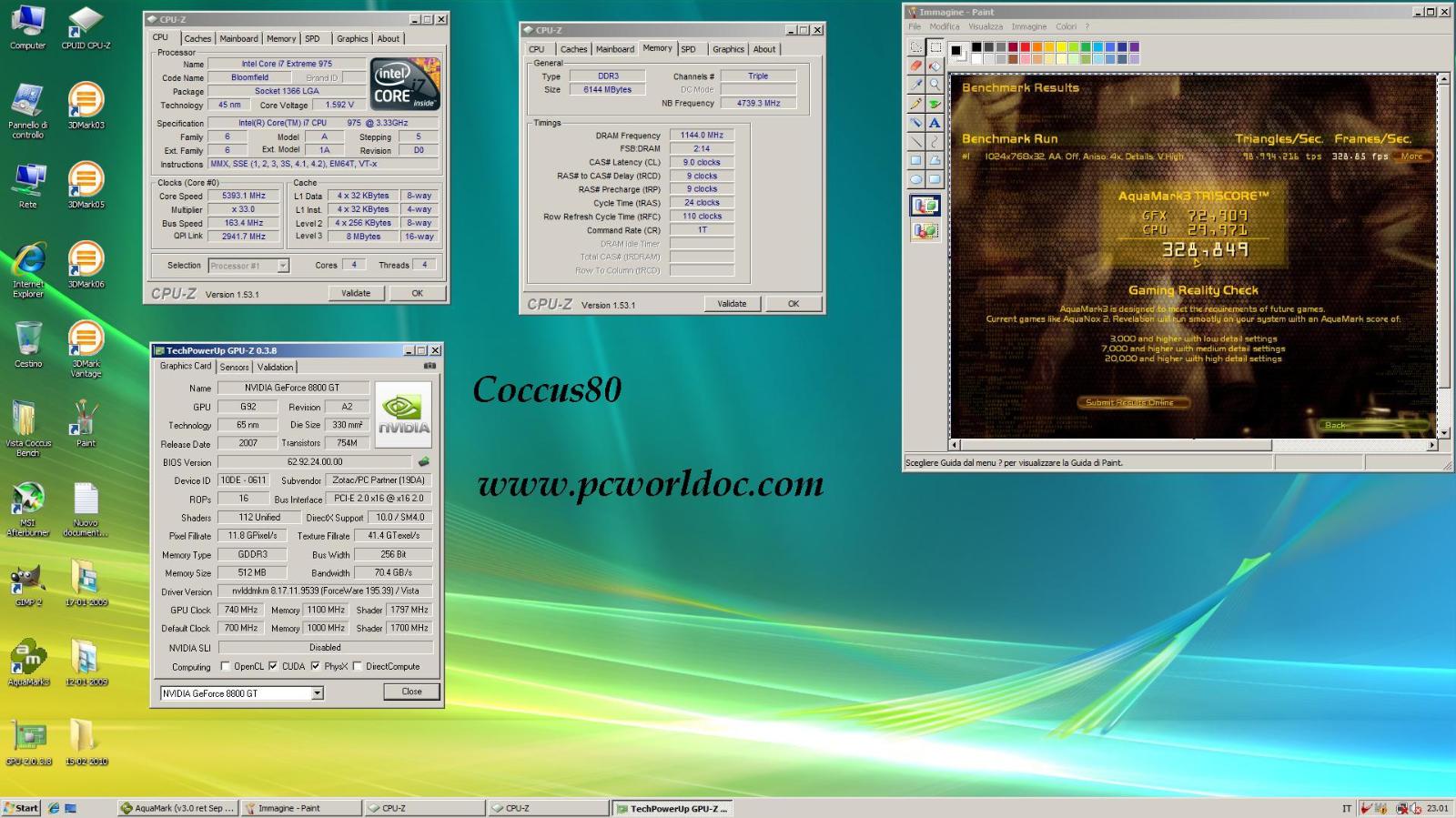The image size is (1456, 818).
Task: Open the MSI Afterburner desktop icon
Action: [x=28, y=510]
